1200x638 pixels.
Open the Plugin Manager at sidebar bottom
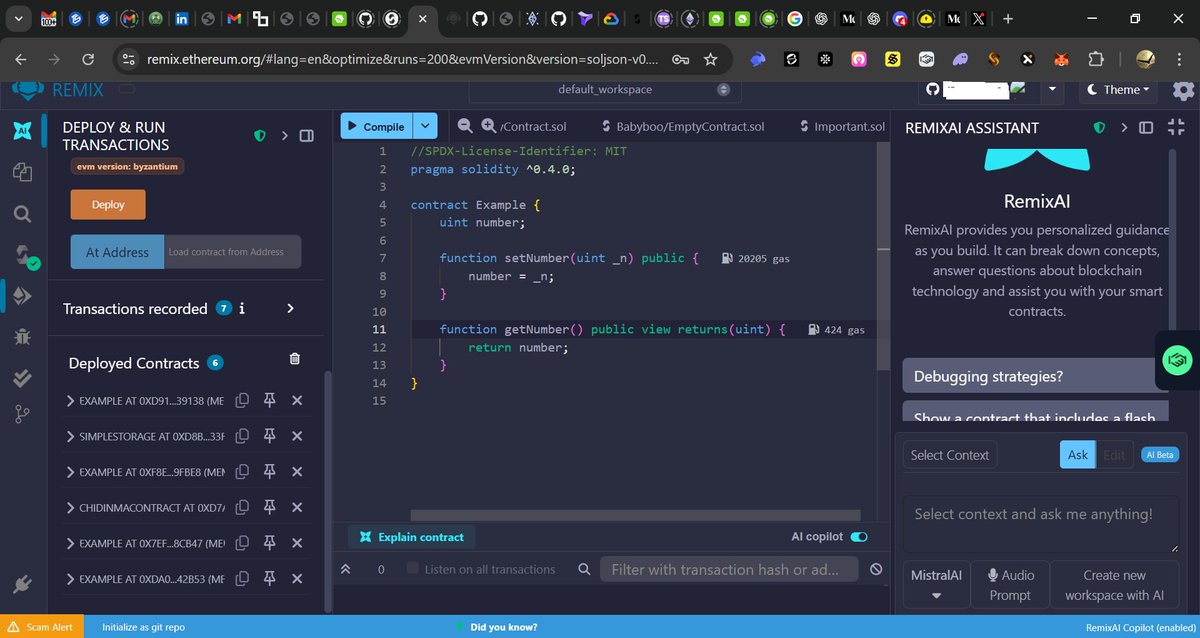coord(22,583)
